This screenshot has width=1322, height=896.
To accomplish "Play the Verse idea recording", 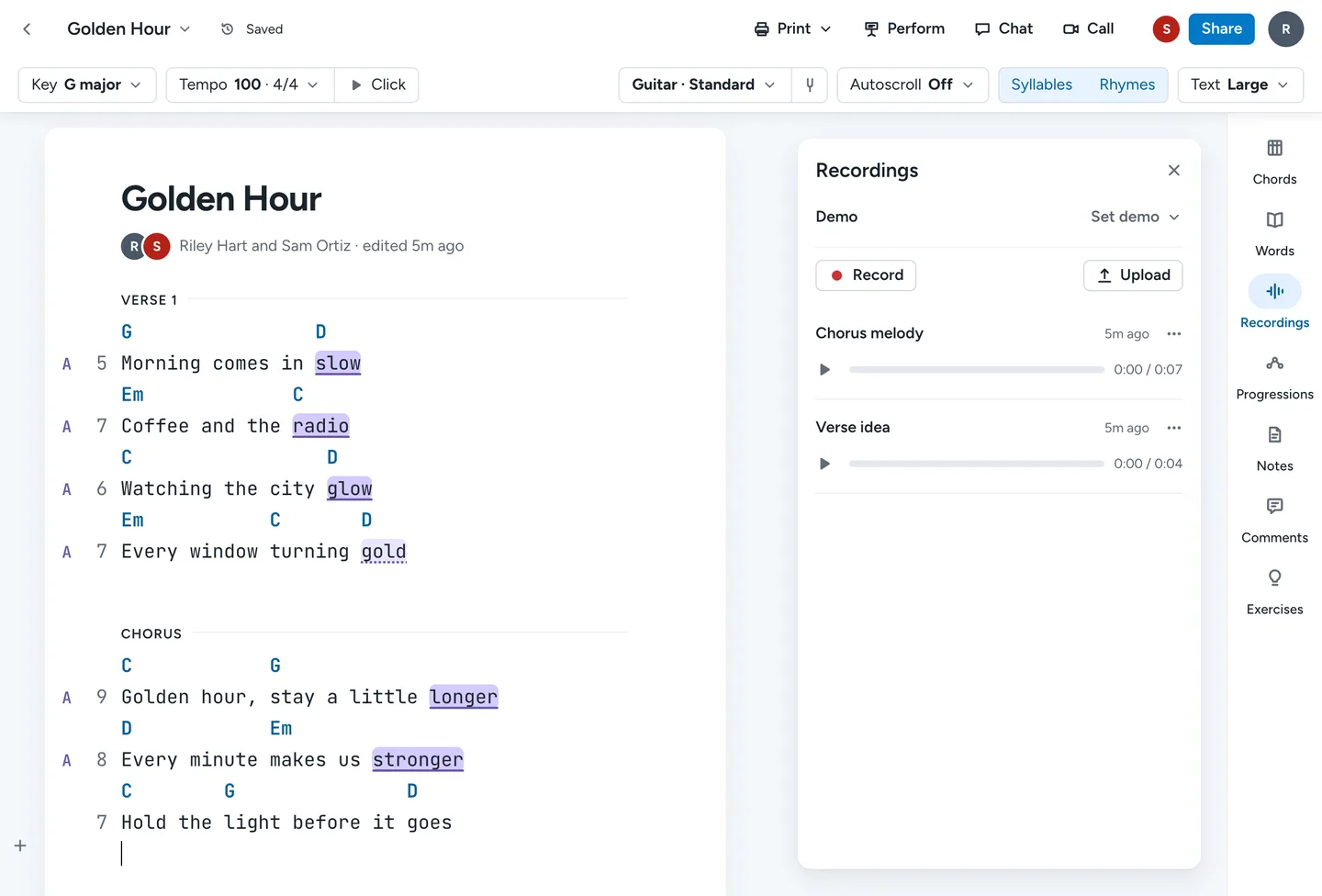I will [x=824, y=464].
